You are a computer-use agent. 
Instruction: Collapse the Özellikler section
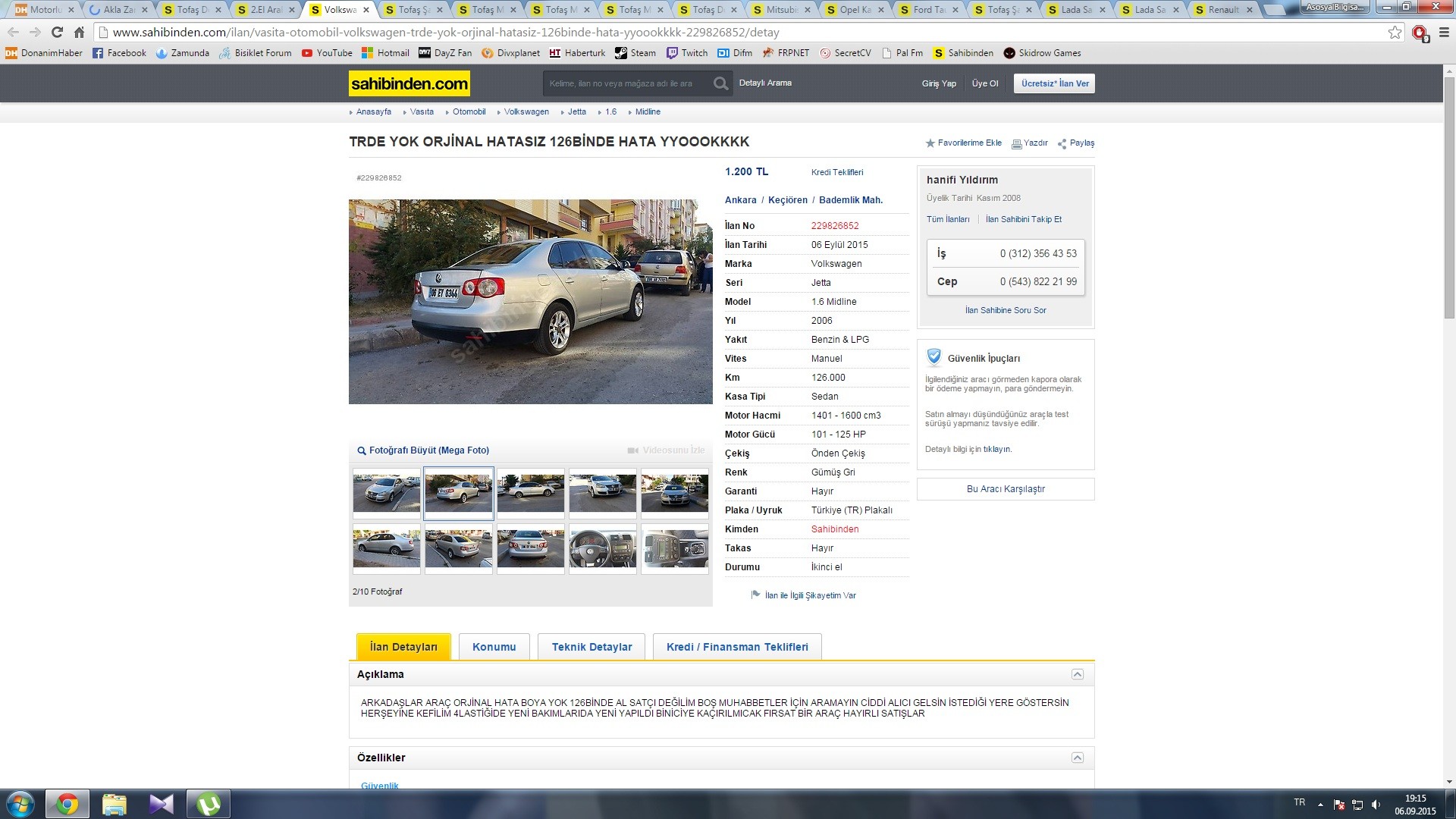pyautogui.click(x=1077, y=758)
